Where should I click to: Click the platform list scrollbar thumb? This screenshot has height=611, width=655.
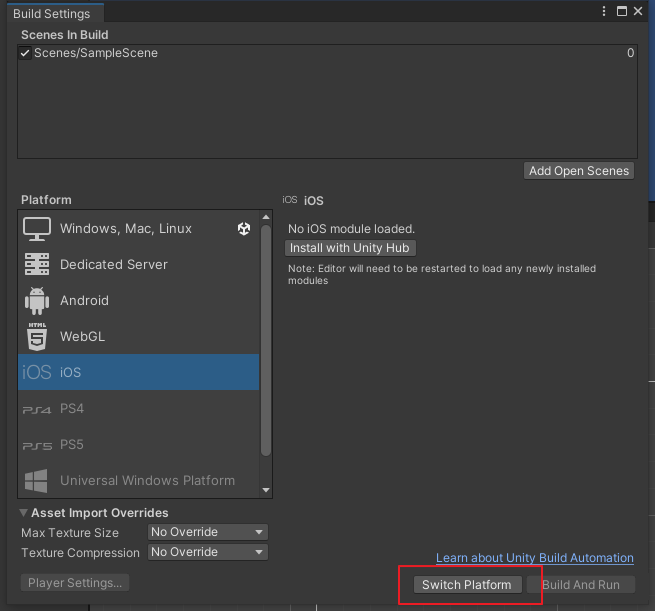[266, 340]
